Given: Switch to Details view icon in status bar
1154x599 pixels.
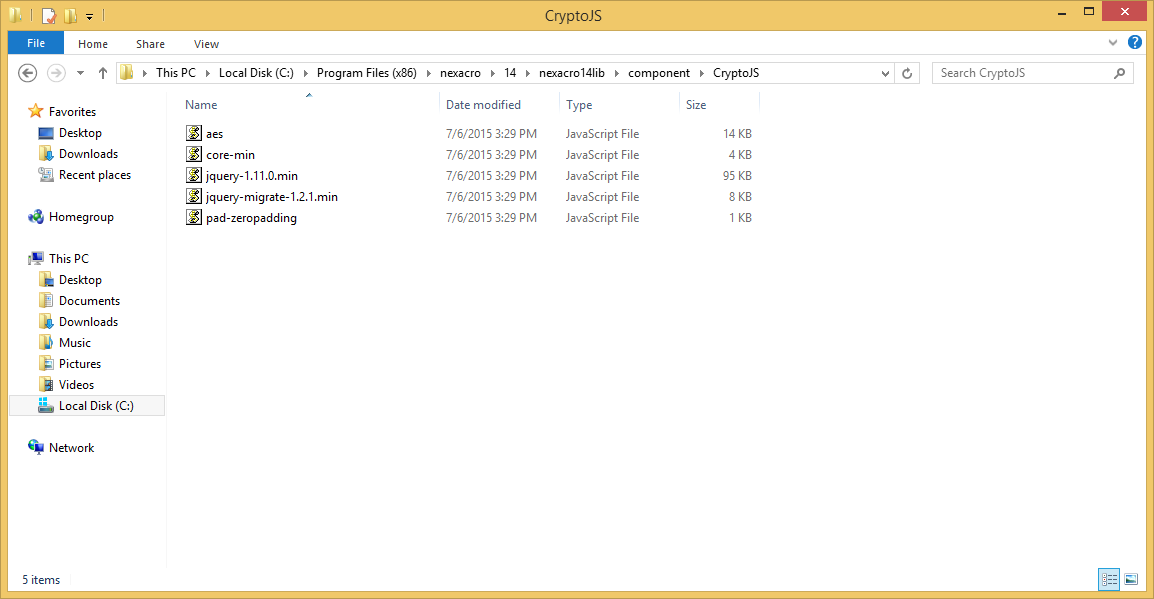Looking at the screenshot, I should [1109, 579].
